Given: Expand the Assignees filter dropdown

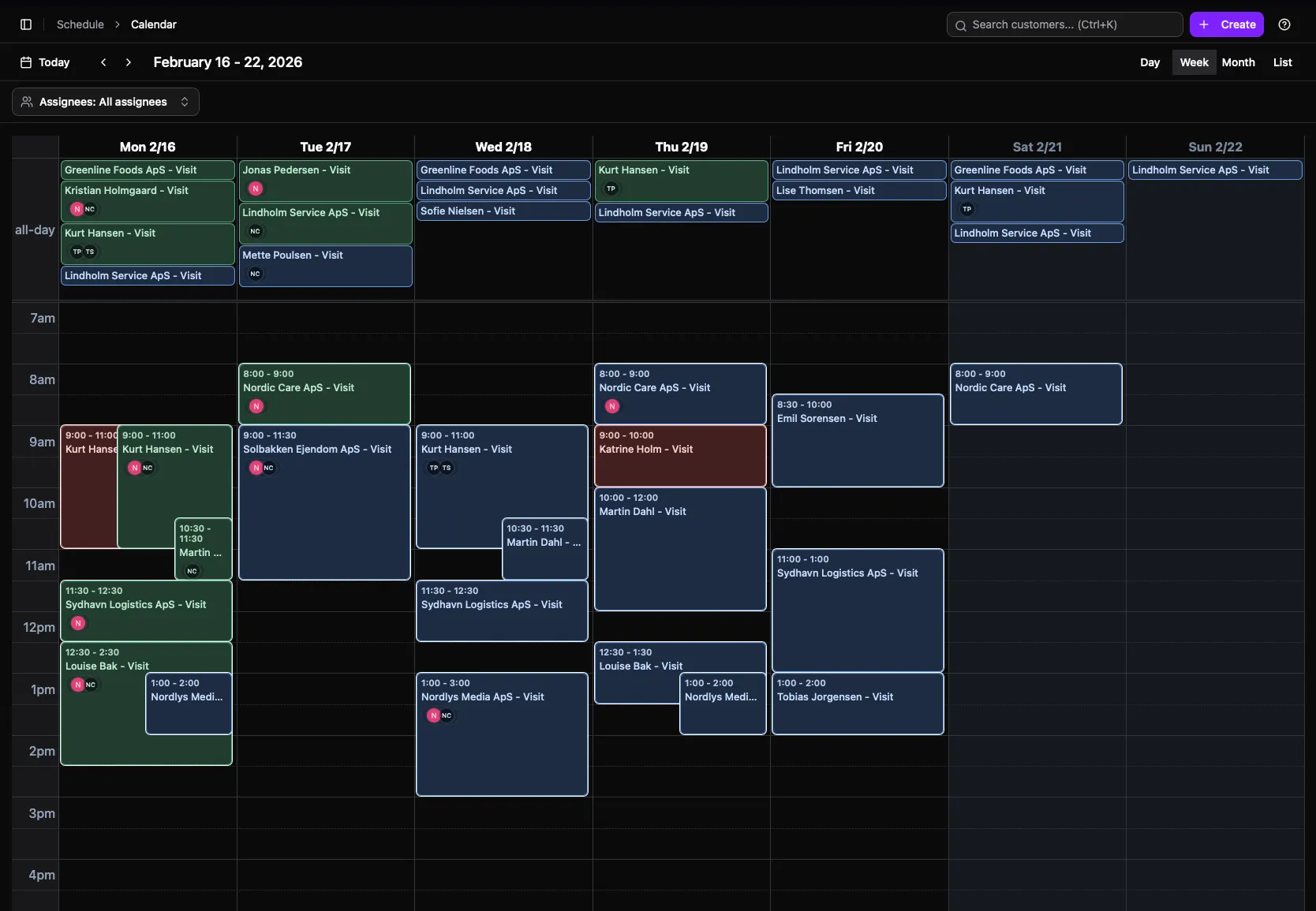Looking at the screenshot, I should tap(106, 102).
